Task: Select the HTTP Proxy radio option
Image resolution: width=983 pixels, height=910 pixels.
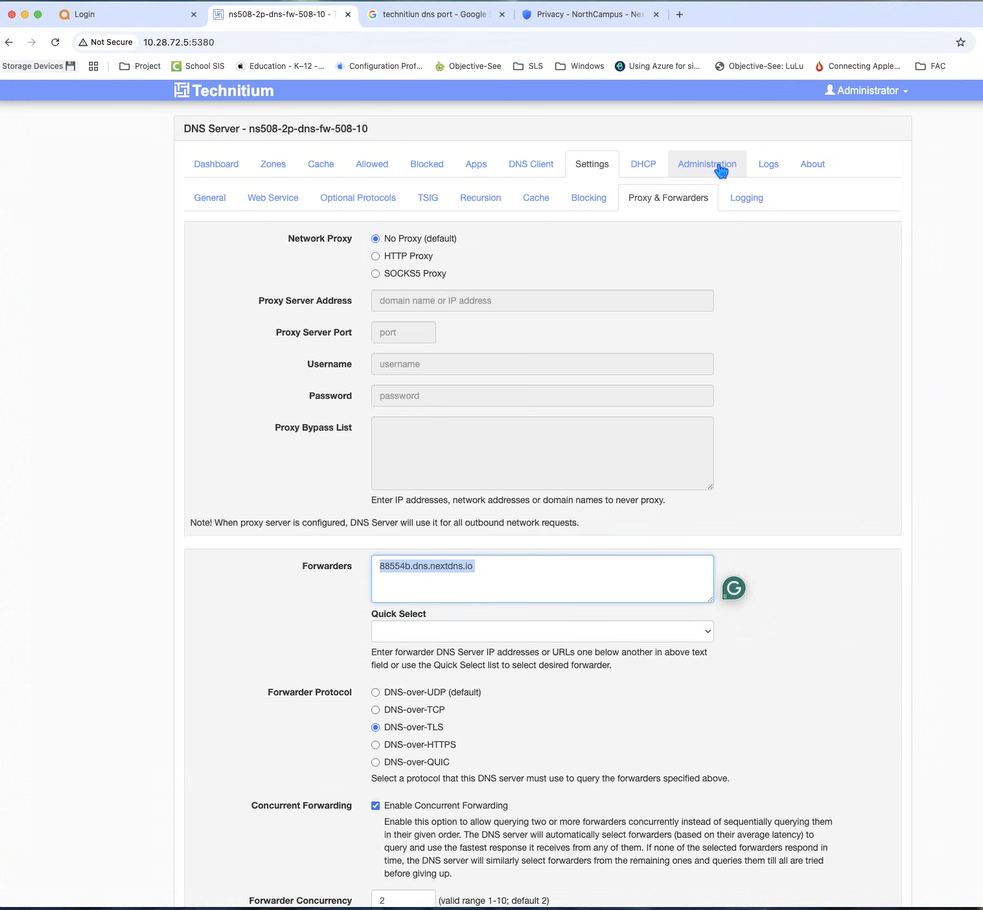Action: coord(376,256)
